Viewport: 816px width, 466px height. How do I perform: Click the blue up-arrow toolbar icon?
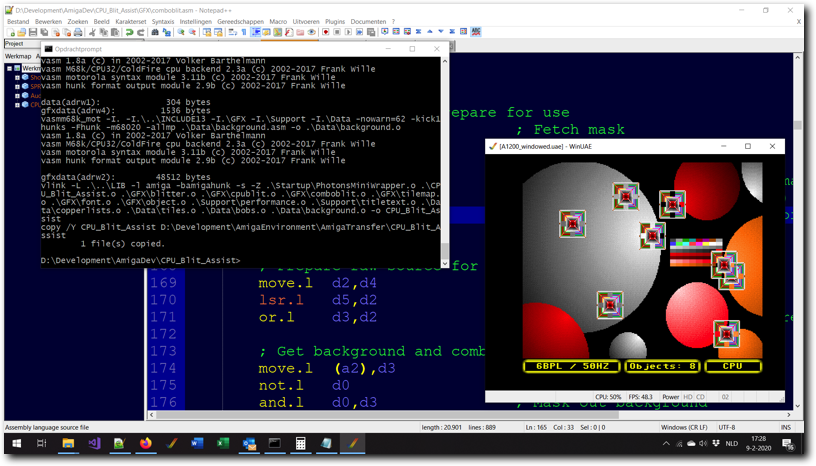coord(430,32)
